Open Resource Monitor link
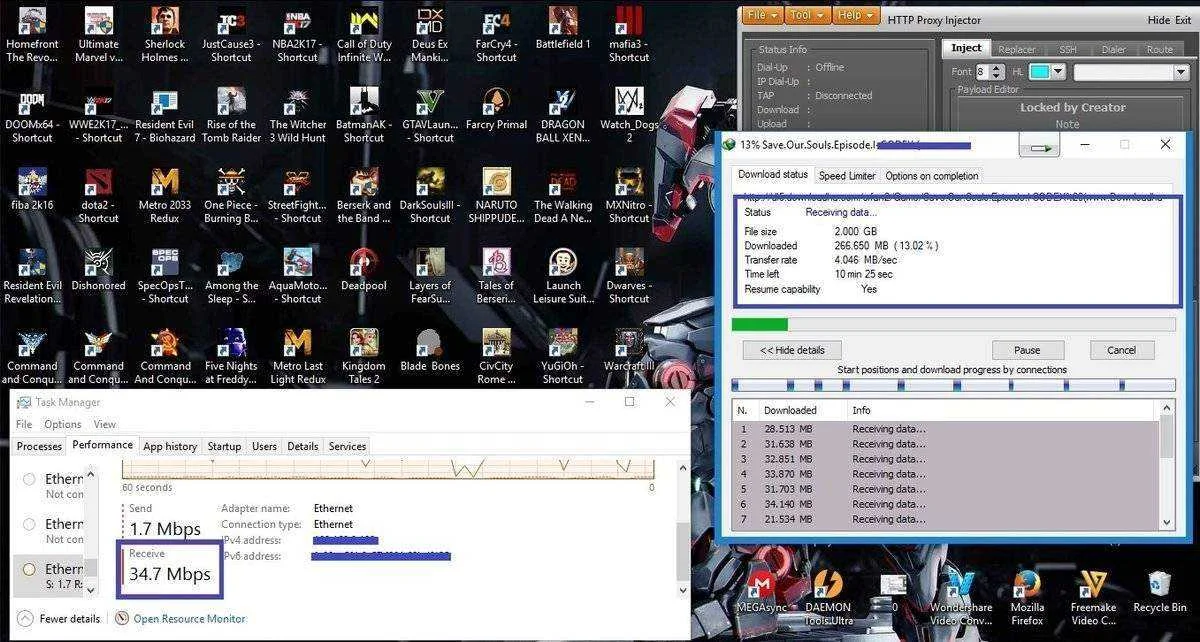 pyautogui.click(x=189, y=619)
